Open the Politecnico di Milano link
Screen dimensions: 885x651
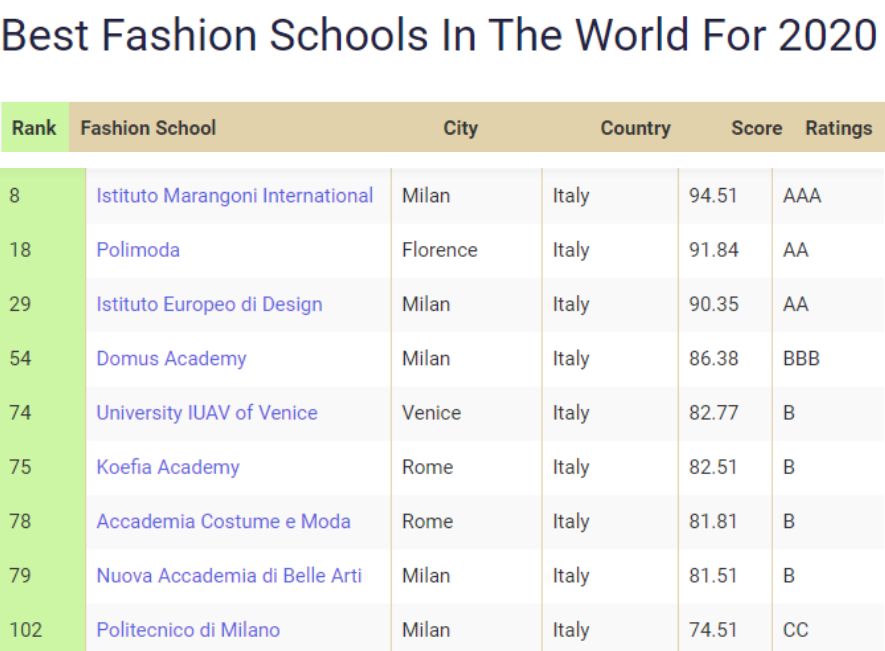pyautogui.click(x=188, y=630)
